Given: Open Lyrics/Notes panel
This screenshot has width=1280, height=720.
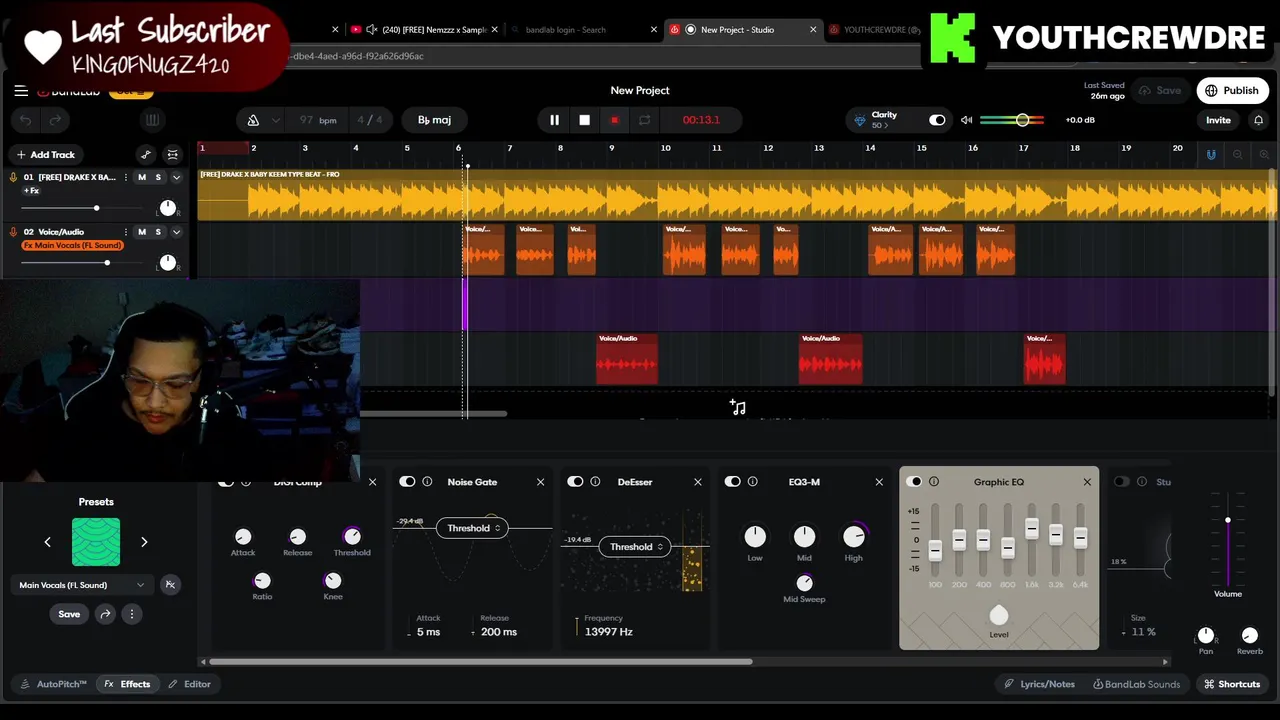Looking at the screenshot, I should tap(1039, 684).
